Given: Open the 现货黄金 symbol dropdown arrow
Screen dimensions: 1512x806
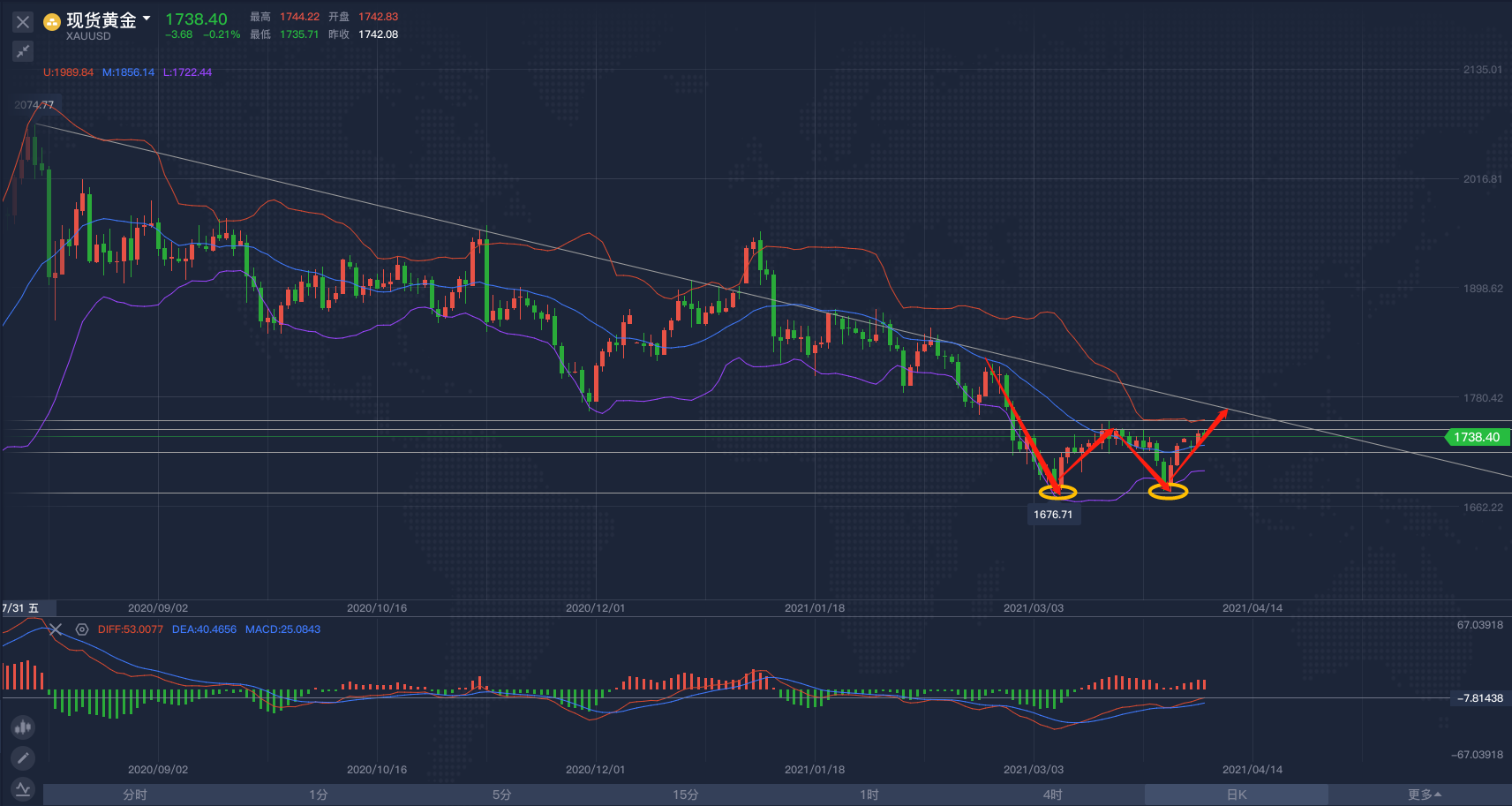Looking at the screenshot, I should tap(147, 18).
